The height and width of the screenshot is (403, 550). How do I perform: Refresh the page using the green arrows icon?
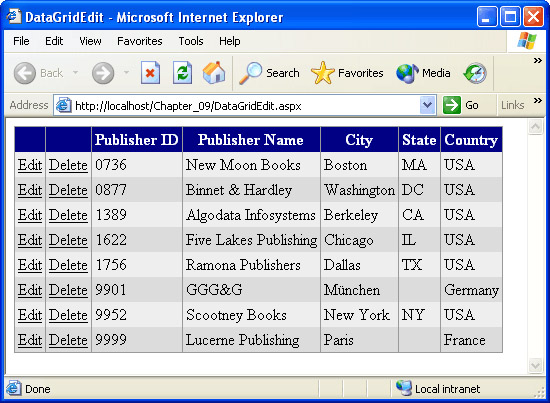pos(182,73)
